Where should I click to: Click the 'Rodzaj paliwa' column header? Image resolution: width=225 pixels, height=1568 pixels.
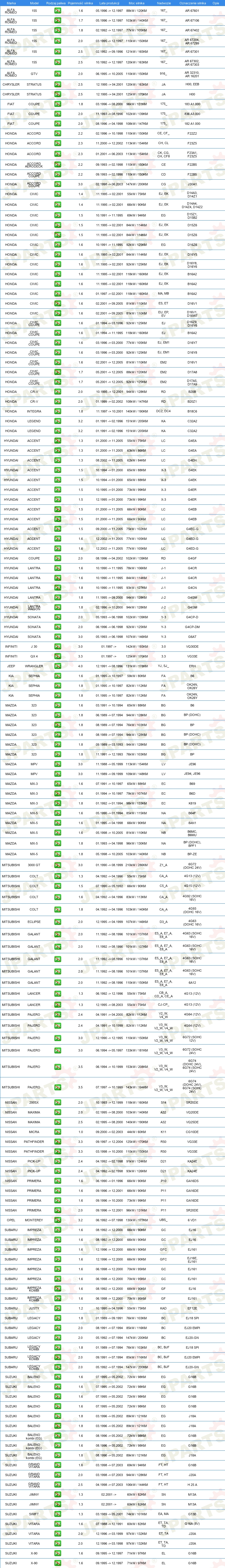click(56, 3)
